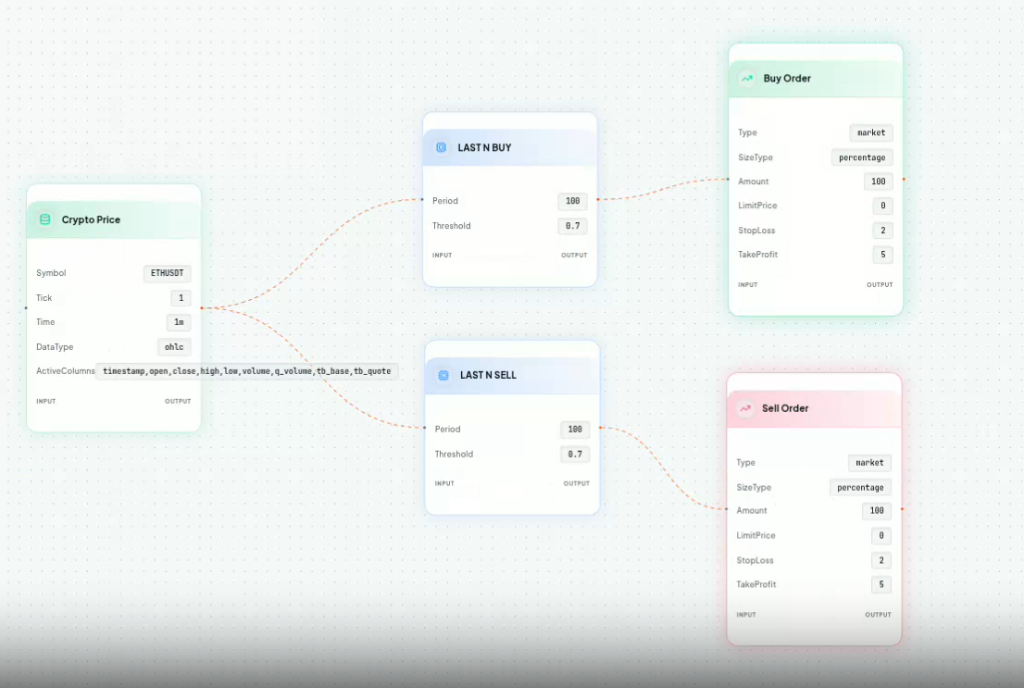Click the Crypto Price database icon
Image resolution: width=1024 pixels, height=688 pixels.
click(x=45, y=219)
